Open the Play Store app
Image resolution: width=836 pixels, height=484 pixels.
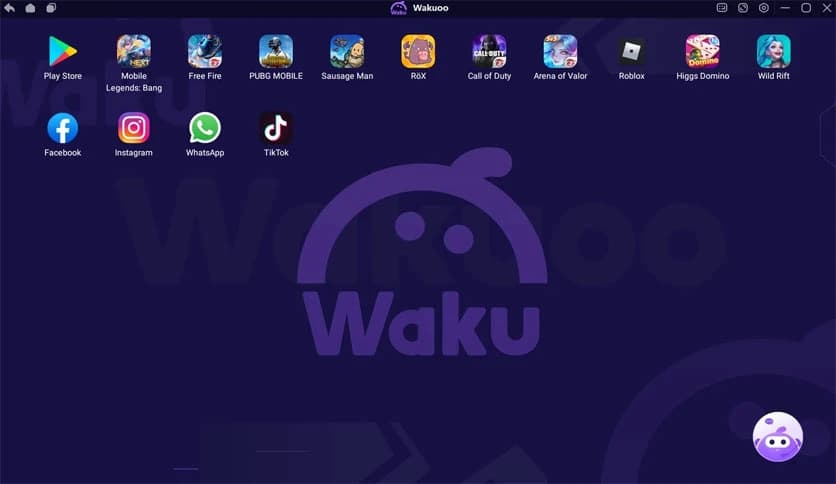(63, 51)
